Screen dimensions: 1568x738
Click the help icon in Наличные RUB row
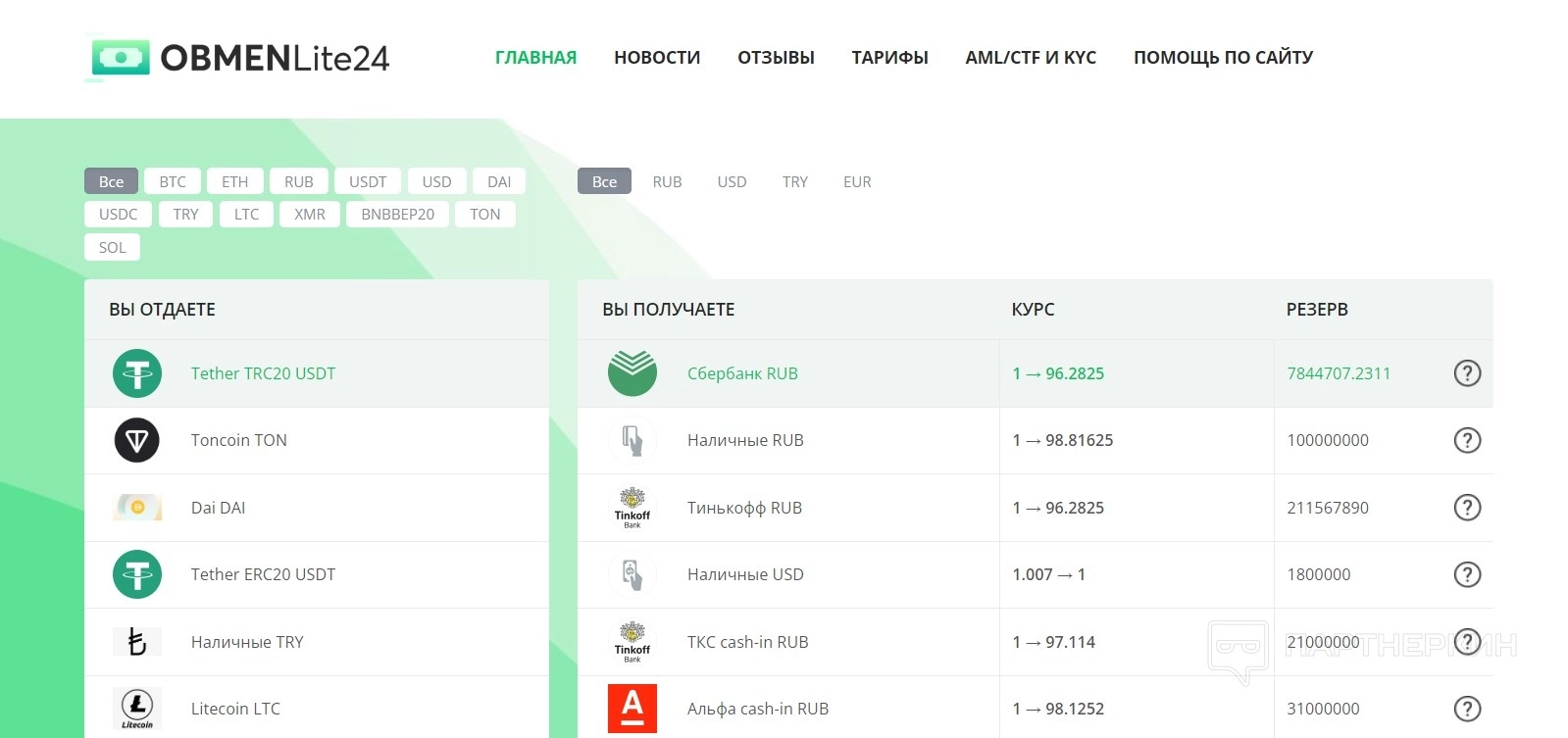point(1467,440)
